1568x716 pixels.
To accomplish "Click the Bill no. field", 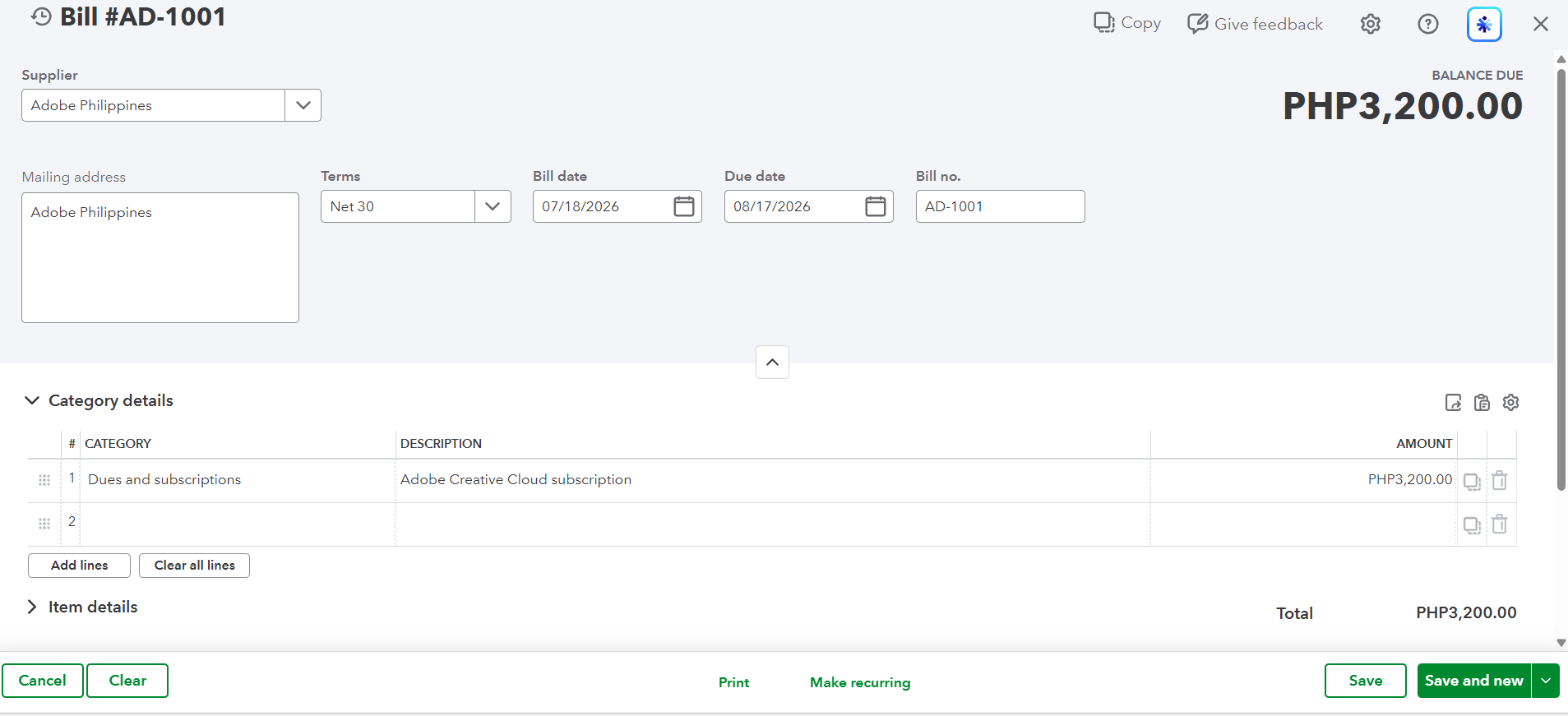I will (1001, 206).
